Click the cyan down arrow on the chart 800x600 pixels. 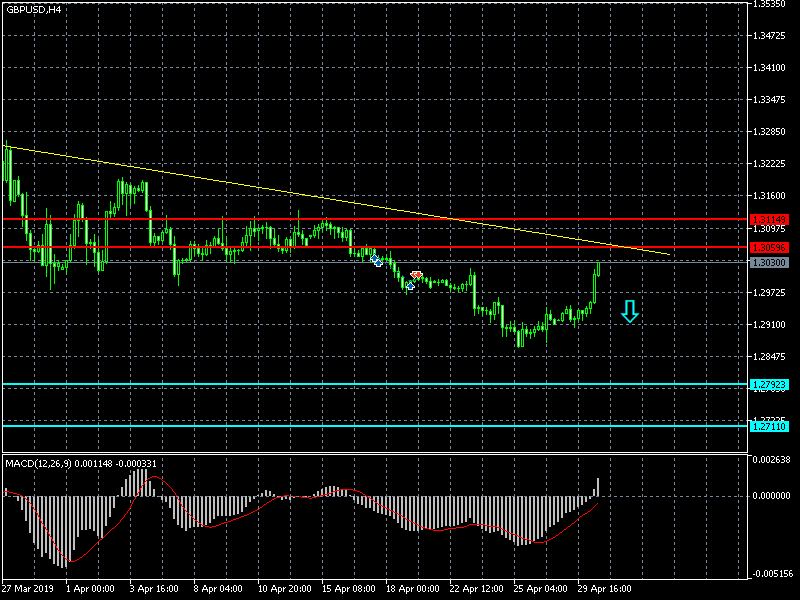tap(629, 311)
